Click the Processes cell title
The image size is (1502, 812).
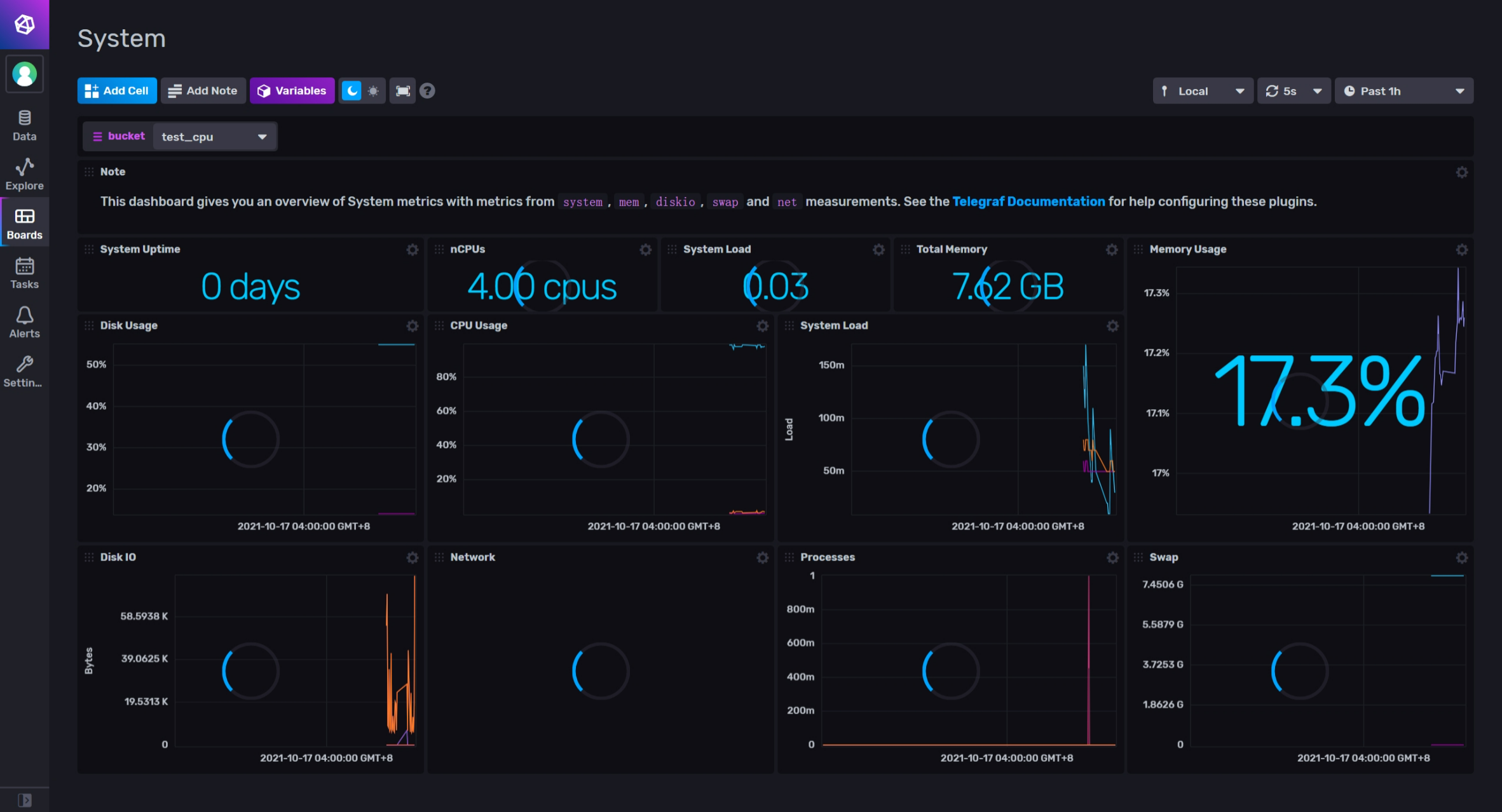[x=828, y=557]
